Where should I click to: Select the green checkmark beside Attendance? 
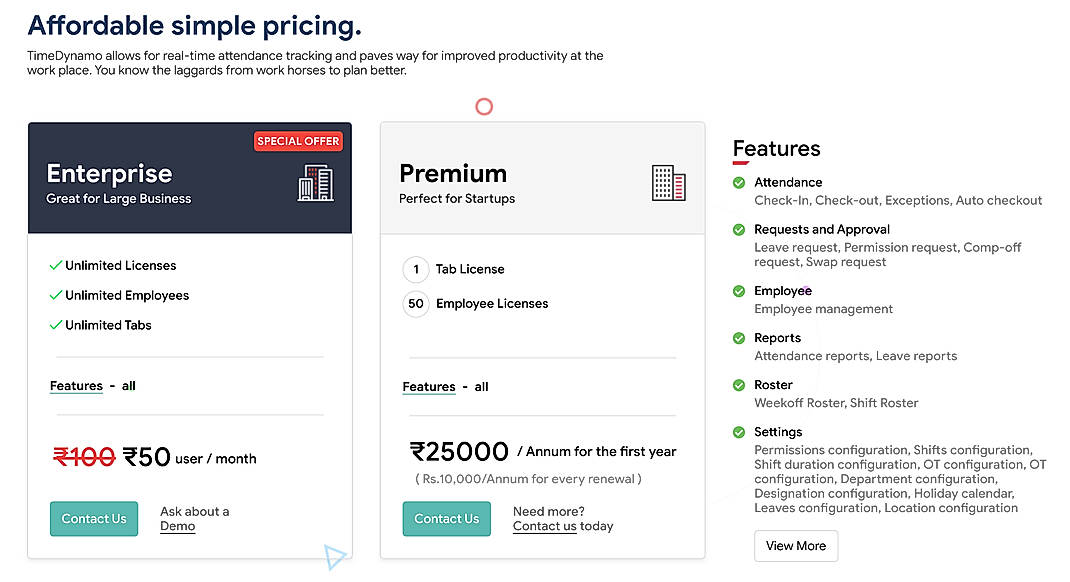click(x=739, y=183)
